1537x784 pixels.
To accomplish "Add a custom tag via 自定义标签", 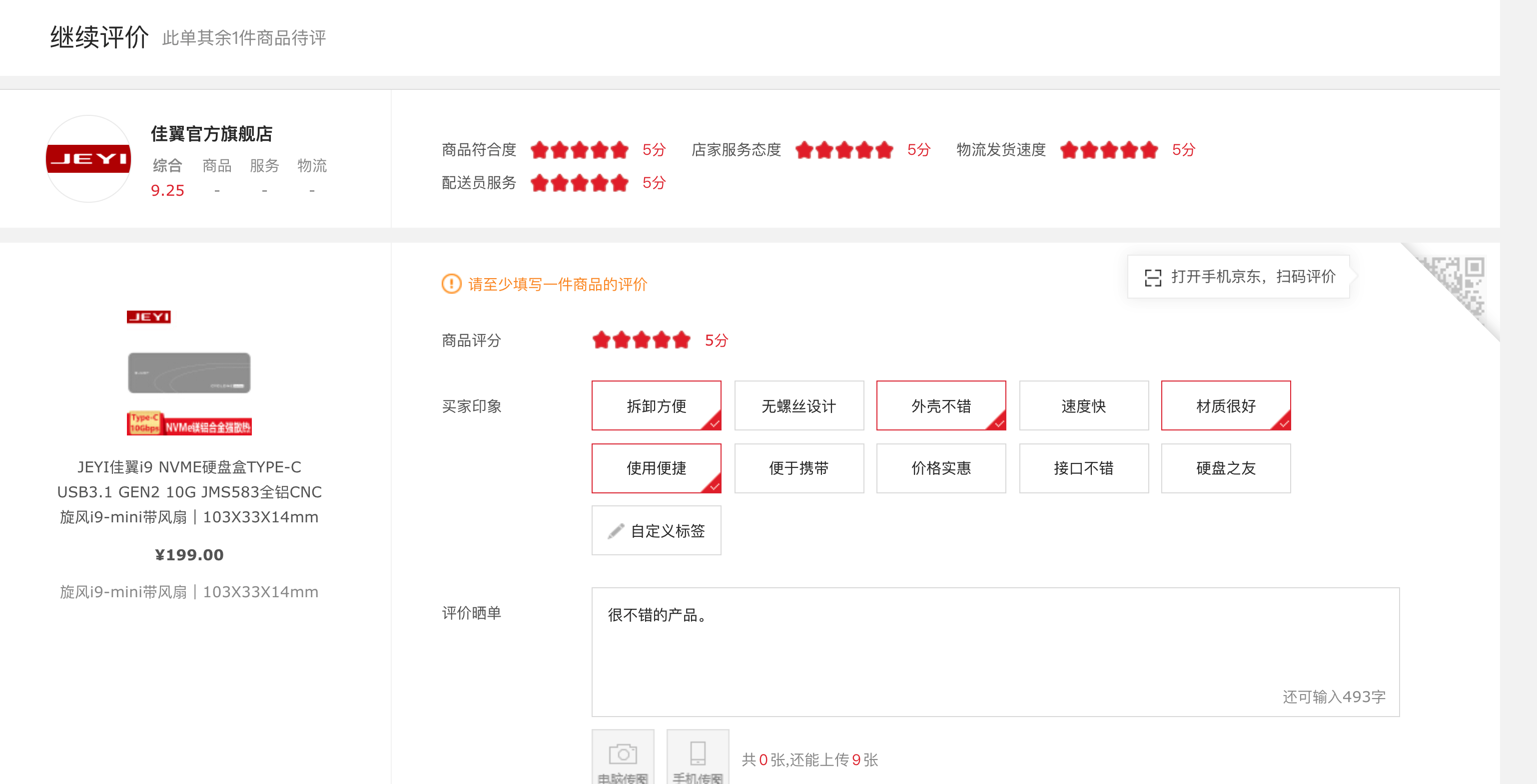I will 657,531.
